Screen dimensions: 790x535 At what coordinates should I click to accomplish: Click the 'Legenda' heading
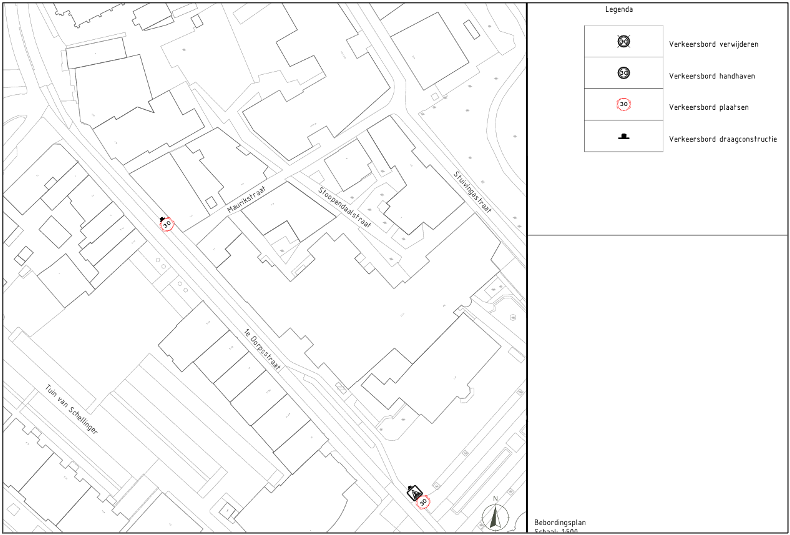pyautogui.click(x=619, y=9)
